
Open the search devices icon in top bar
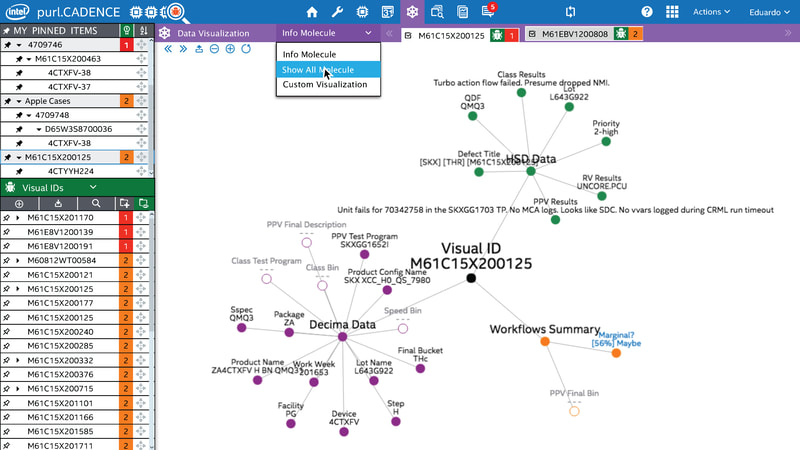pos(437,12)
